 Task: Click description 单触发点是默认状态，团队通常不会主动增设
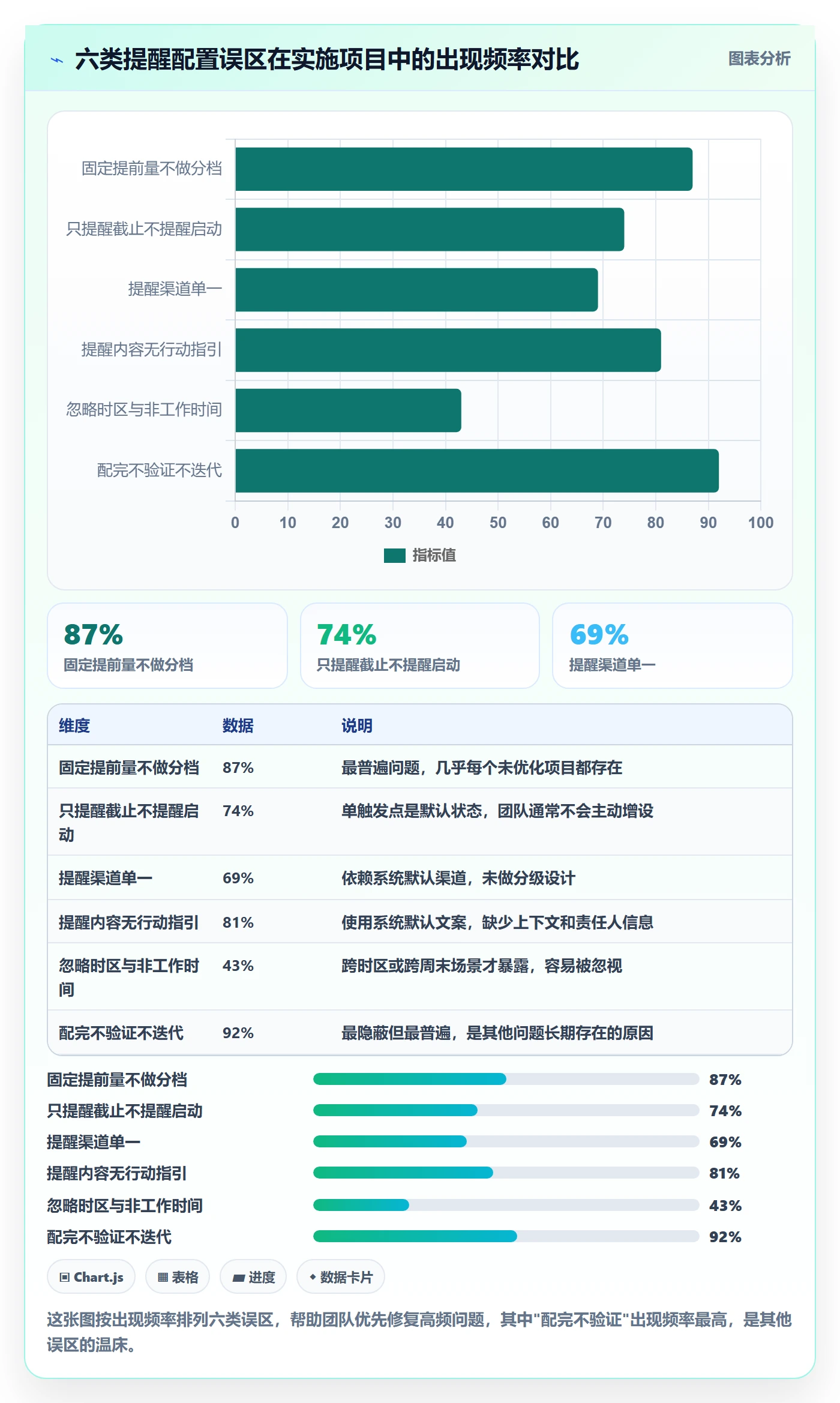[x=497, y=811]
